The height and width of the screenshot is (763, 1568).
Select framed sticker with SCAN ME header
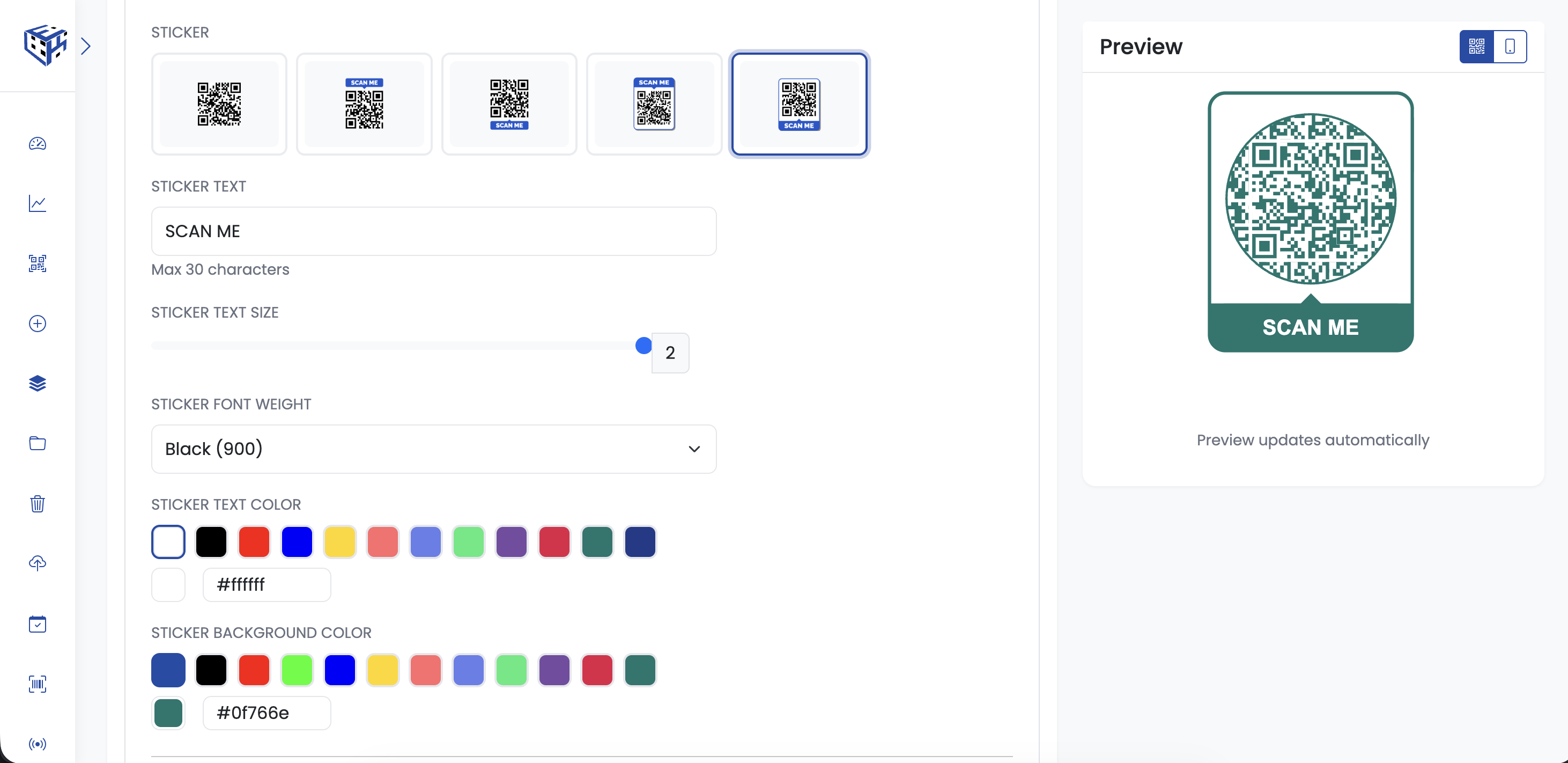pos(654,104)
